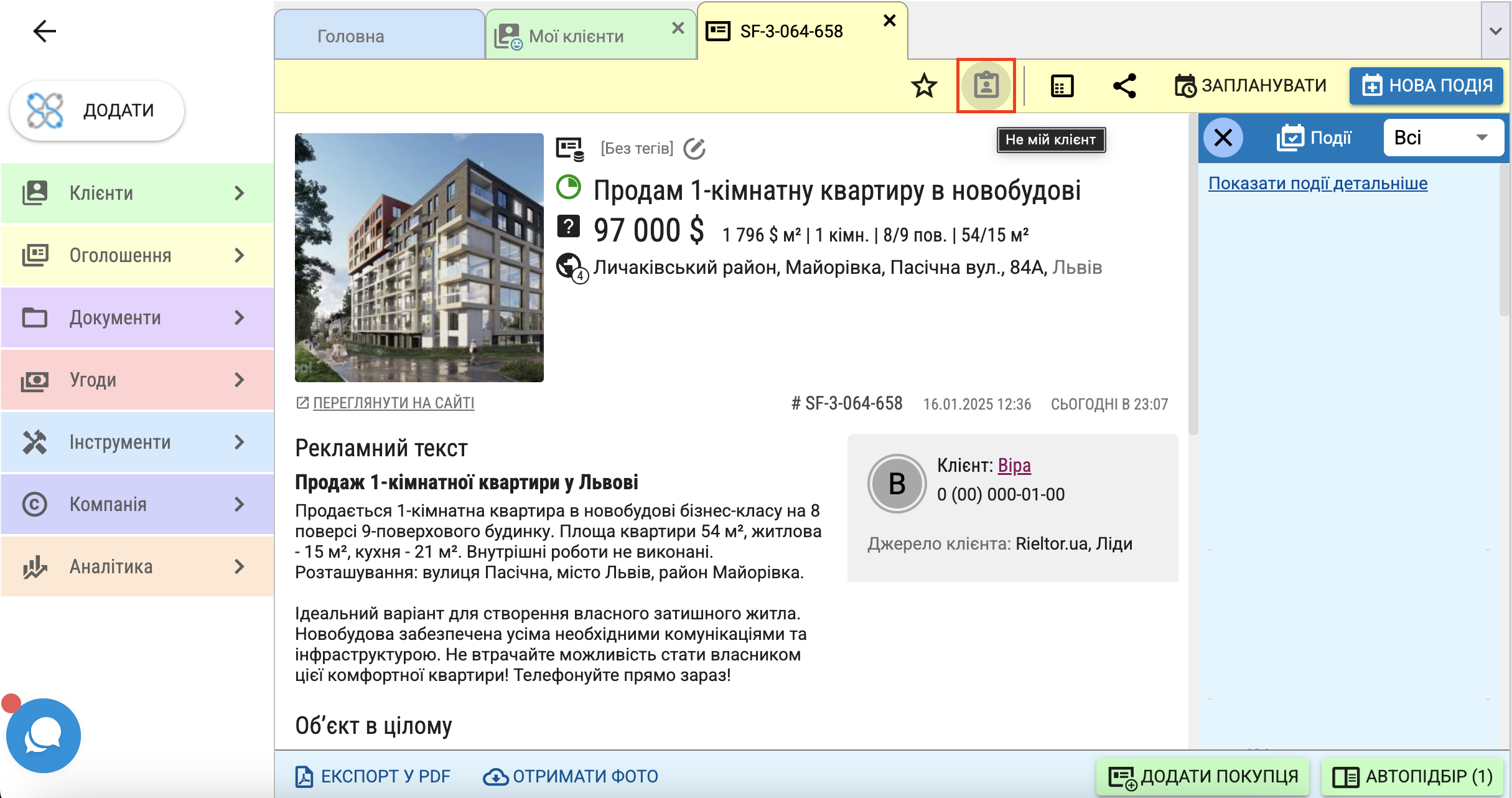
Task: Open the Інструменти menu section
Action: point(137,442)
